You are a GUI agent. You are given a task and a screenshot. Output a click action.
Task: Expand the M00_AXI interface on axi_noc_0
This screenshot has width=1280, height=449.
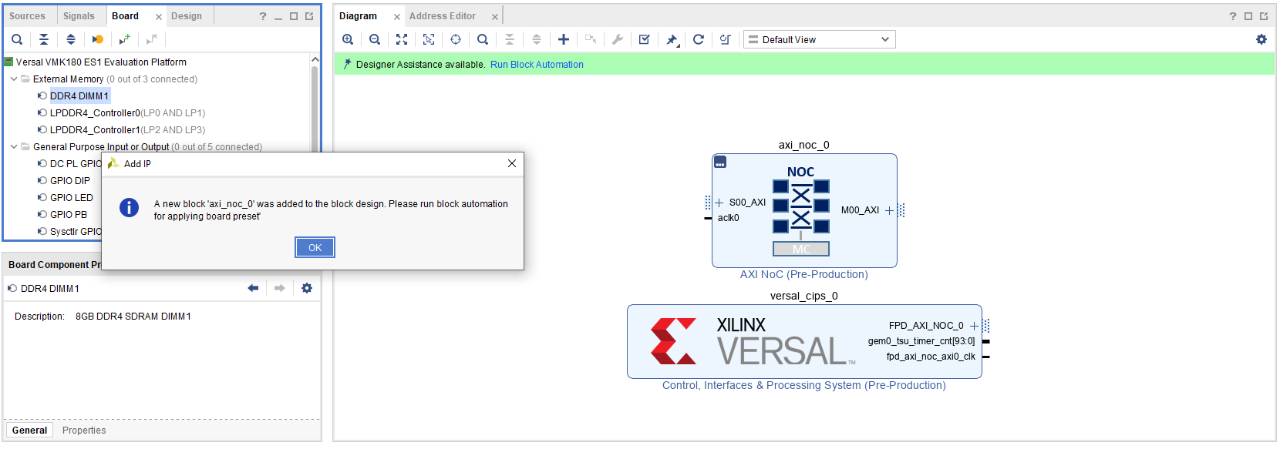pyautogui.click(x=889, y=210)
